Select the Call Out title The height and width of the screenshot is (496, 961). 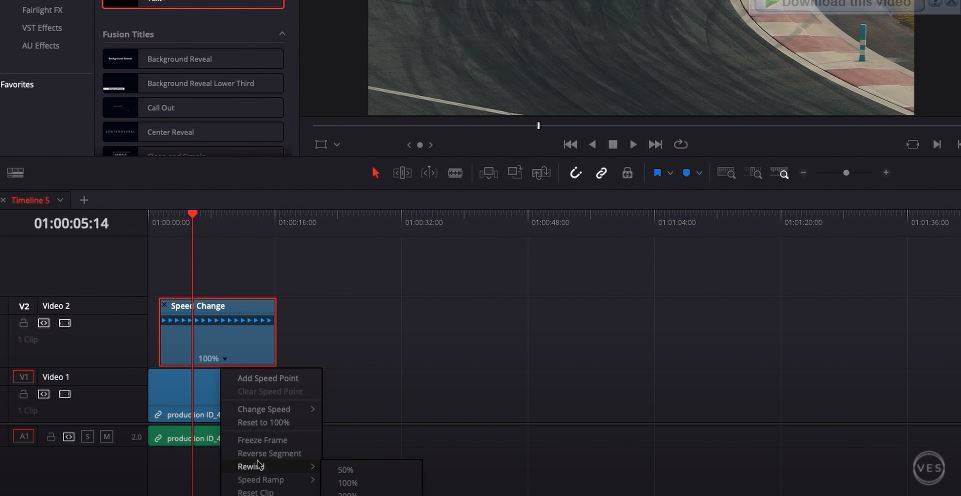[x=193, y=108]
